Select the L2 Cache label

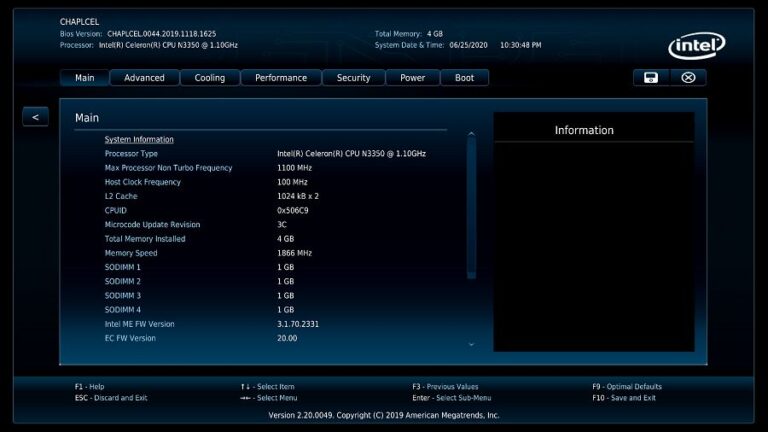[121, 196]
